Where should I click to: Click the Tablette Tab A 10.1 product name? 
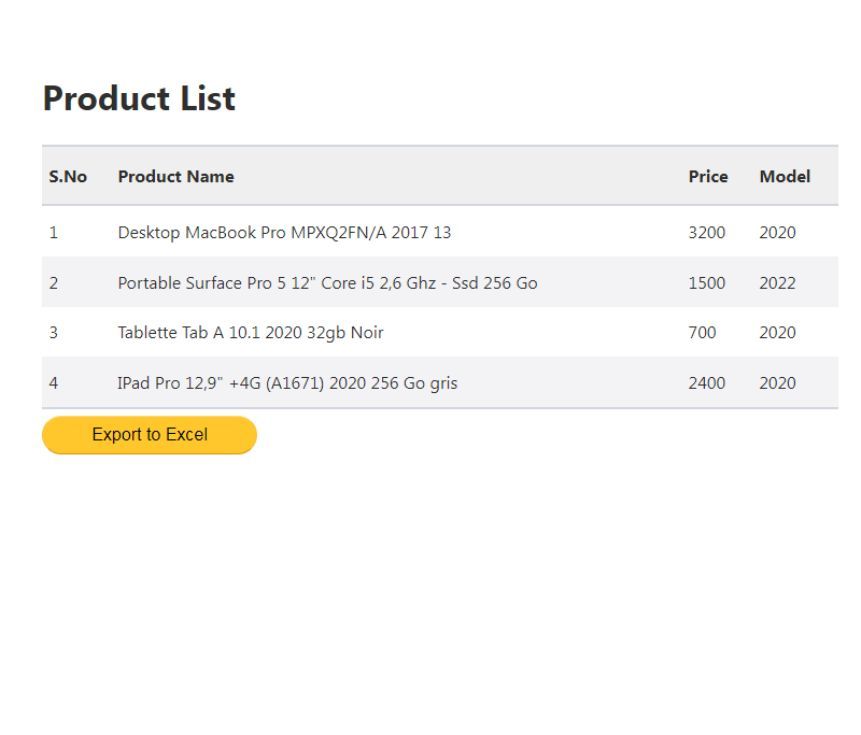[250, 333]
